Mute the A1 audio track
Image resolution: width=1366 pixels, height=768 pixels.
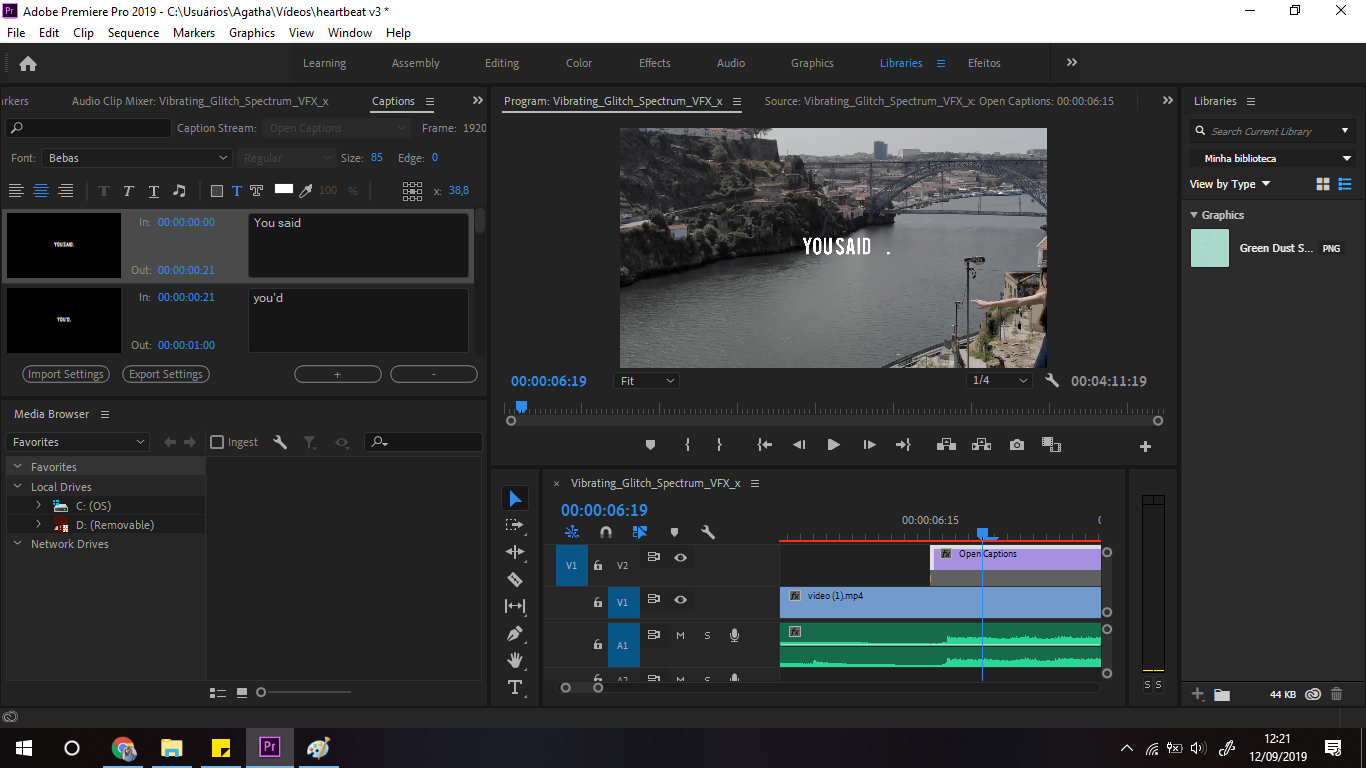tap(680, 634)
